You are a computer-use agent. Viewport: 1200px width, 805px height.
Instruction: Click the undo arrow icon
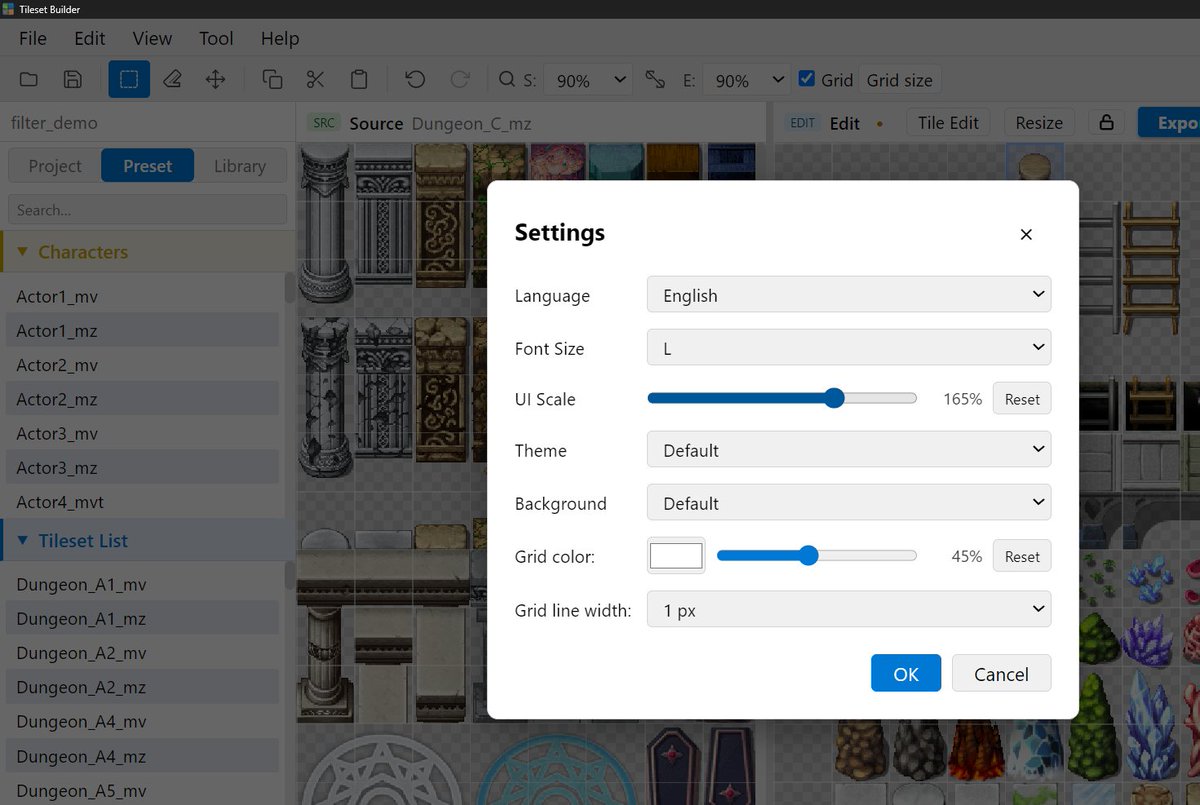415,80
